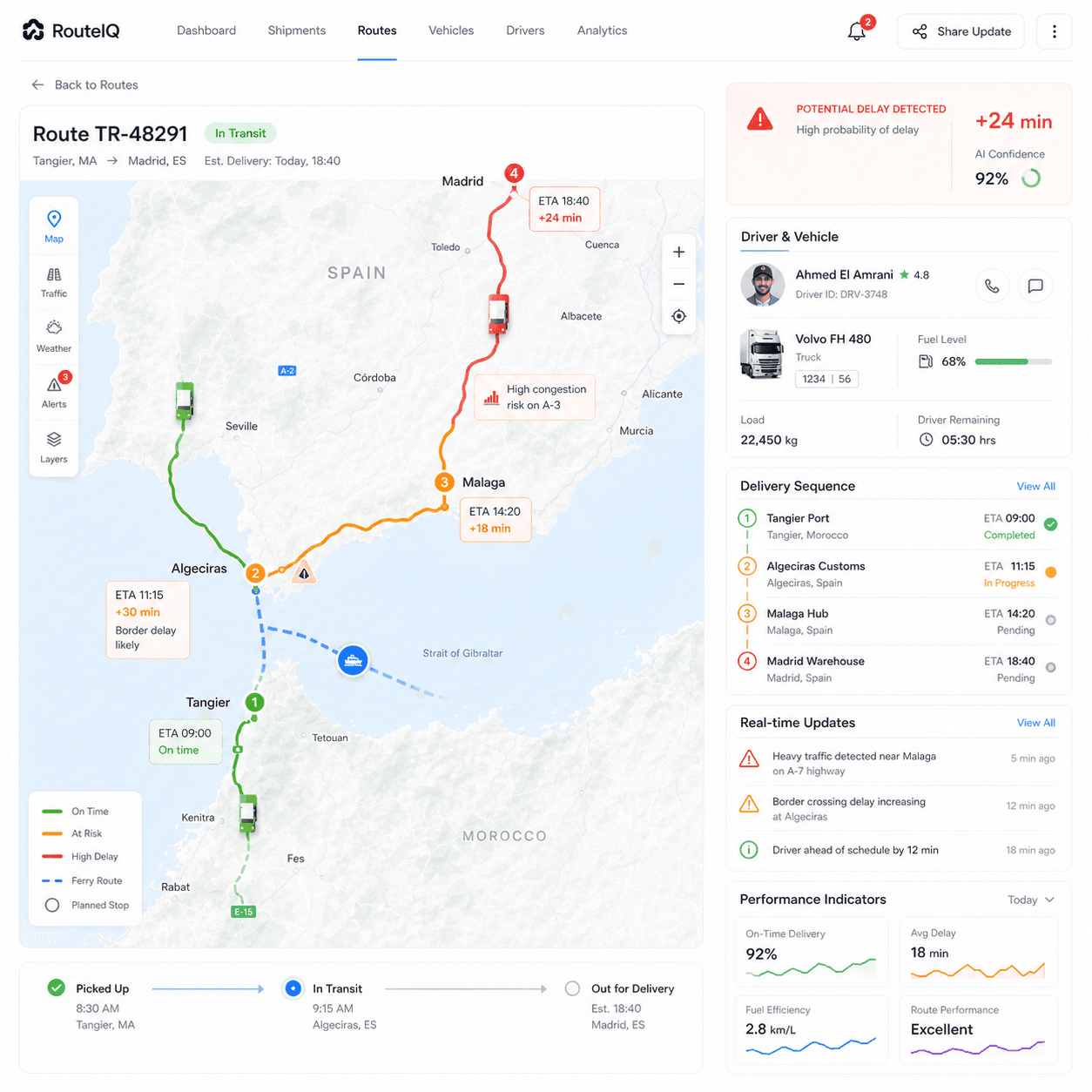Click the green truck near Seville

[x=185, y=401]
